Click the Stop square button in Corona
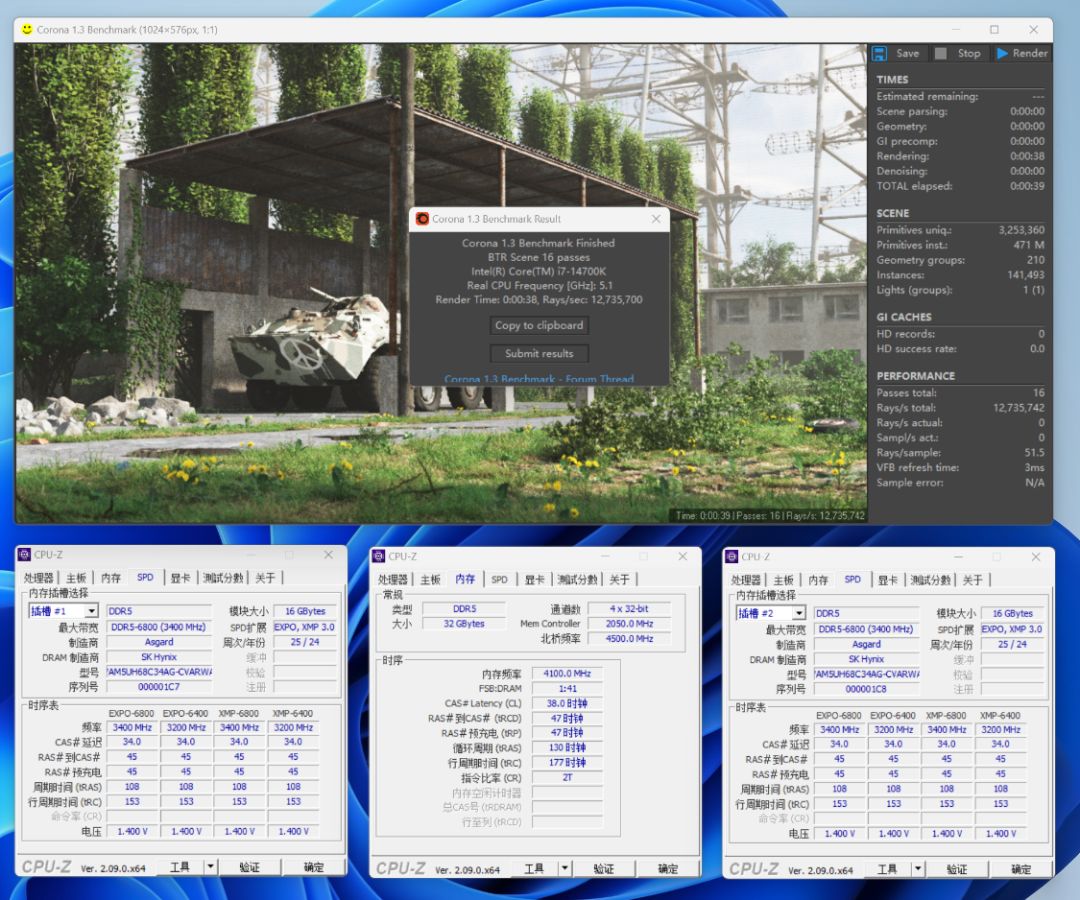This screenshot has height=900, width=1080. pos(958,54)
